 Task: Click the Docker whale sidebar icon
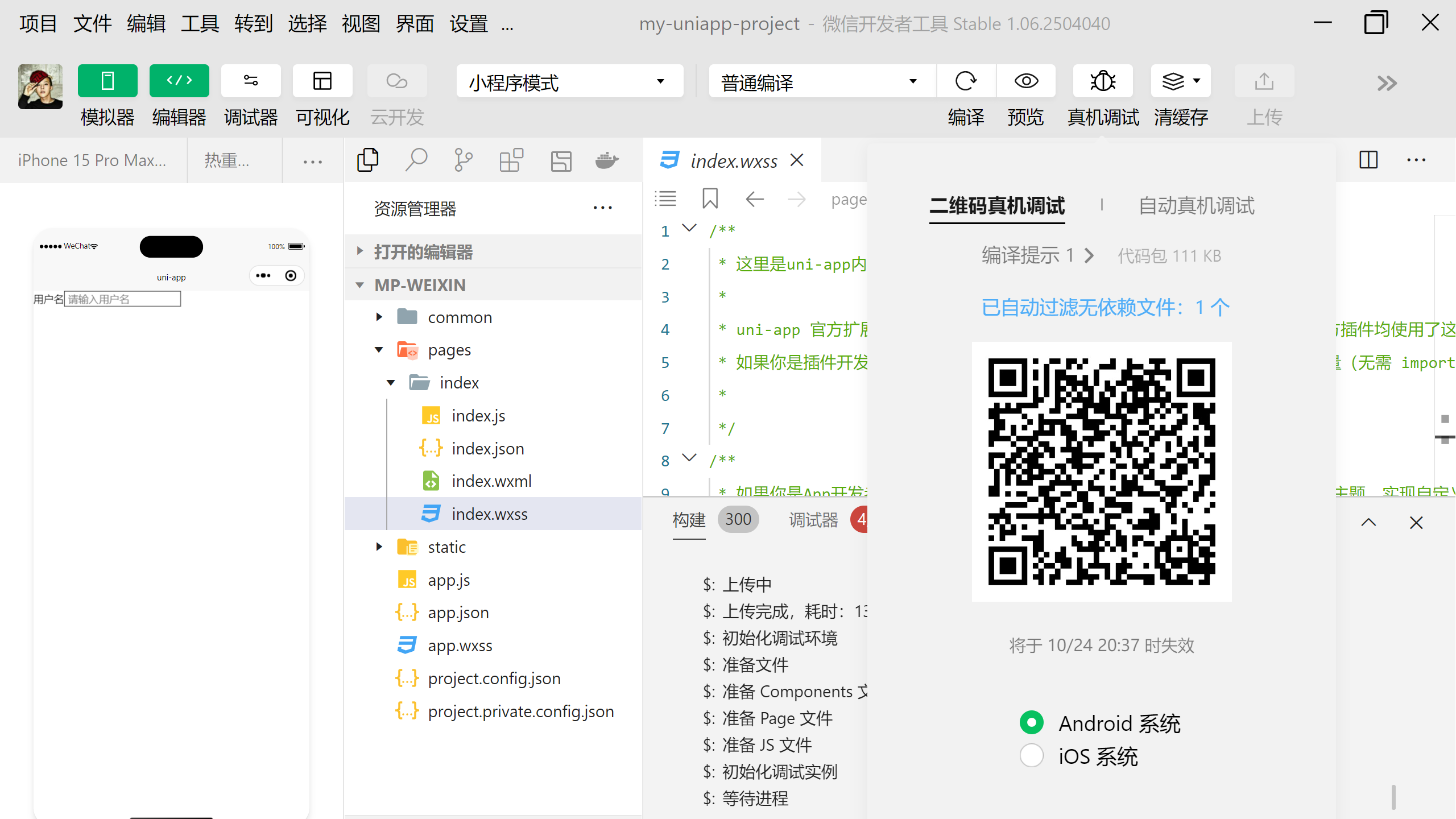point(606,160)
